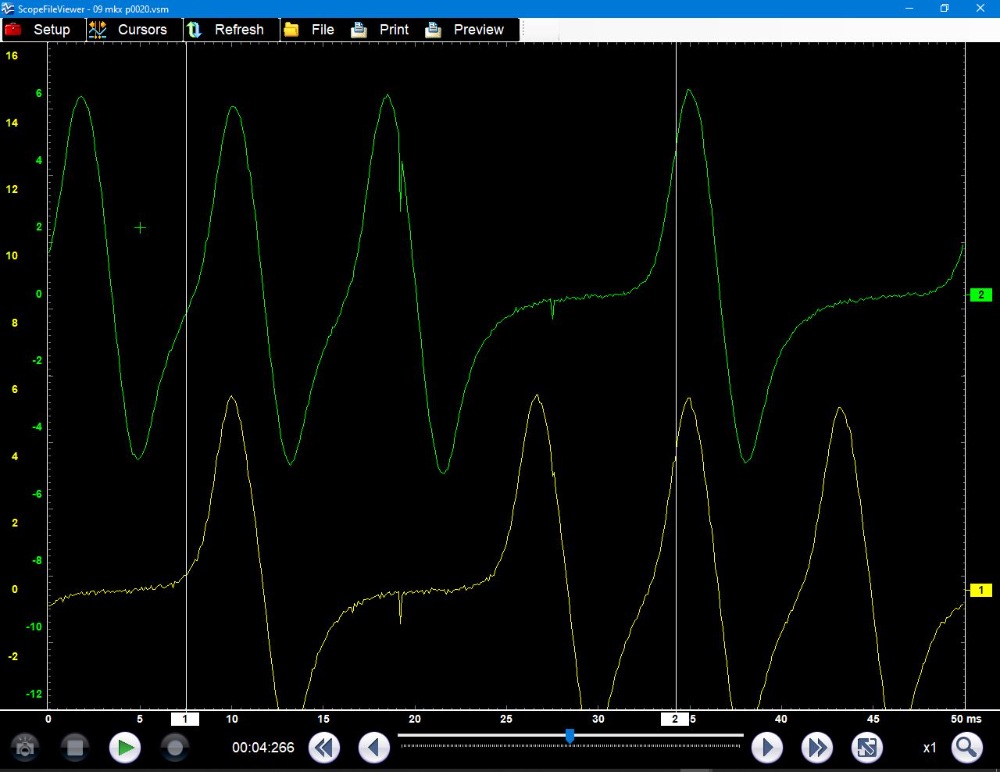This screenshot has height=772, width=1000.
Task: Click the Print button
Action: click(380, 29)
